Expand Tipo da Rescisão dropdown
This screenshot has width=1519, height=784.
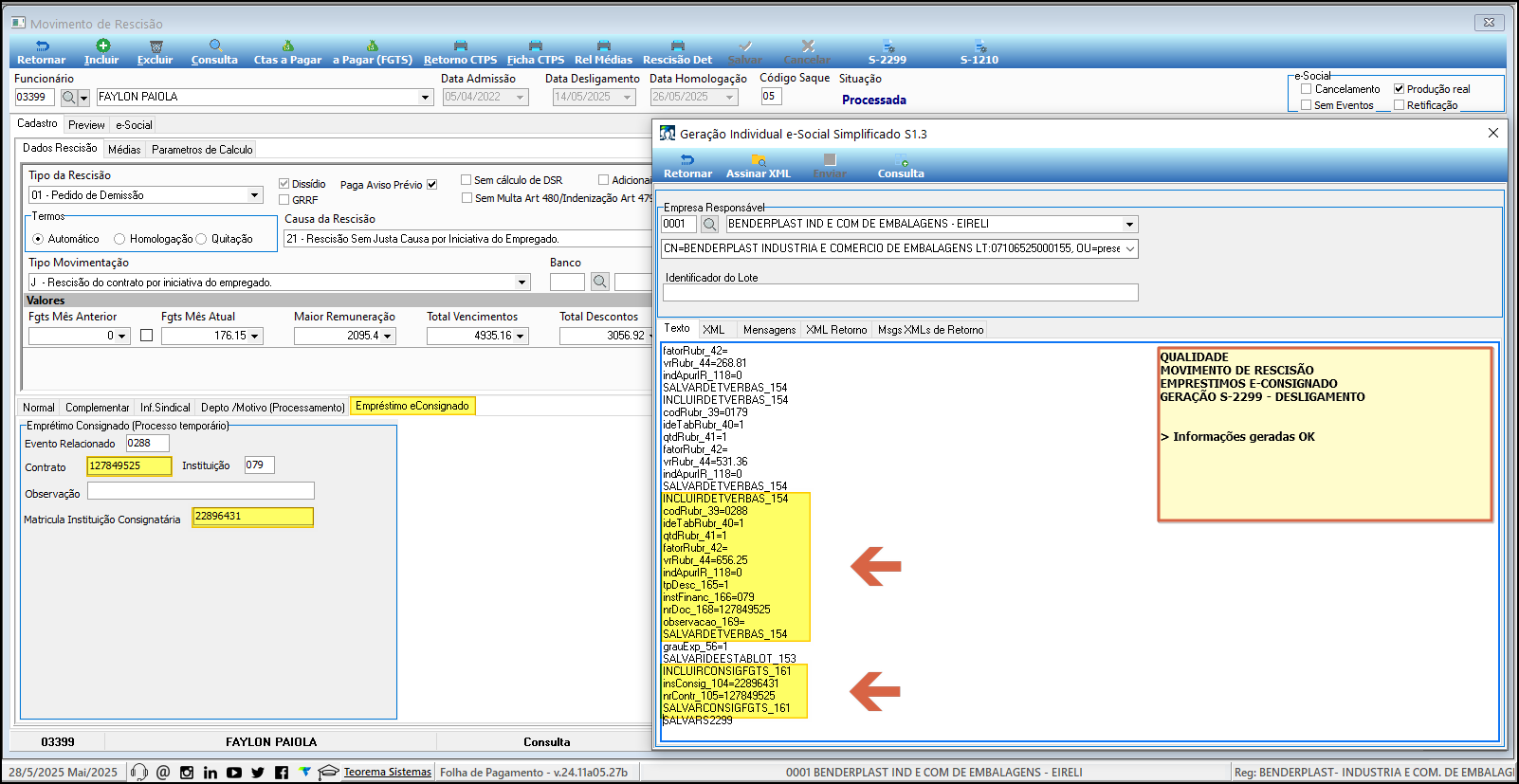point(254,195)
